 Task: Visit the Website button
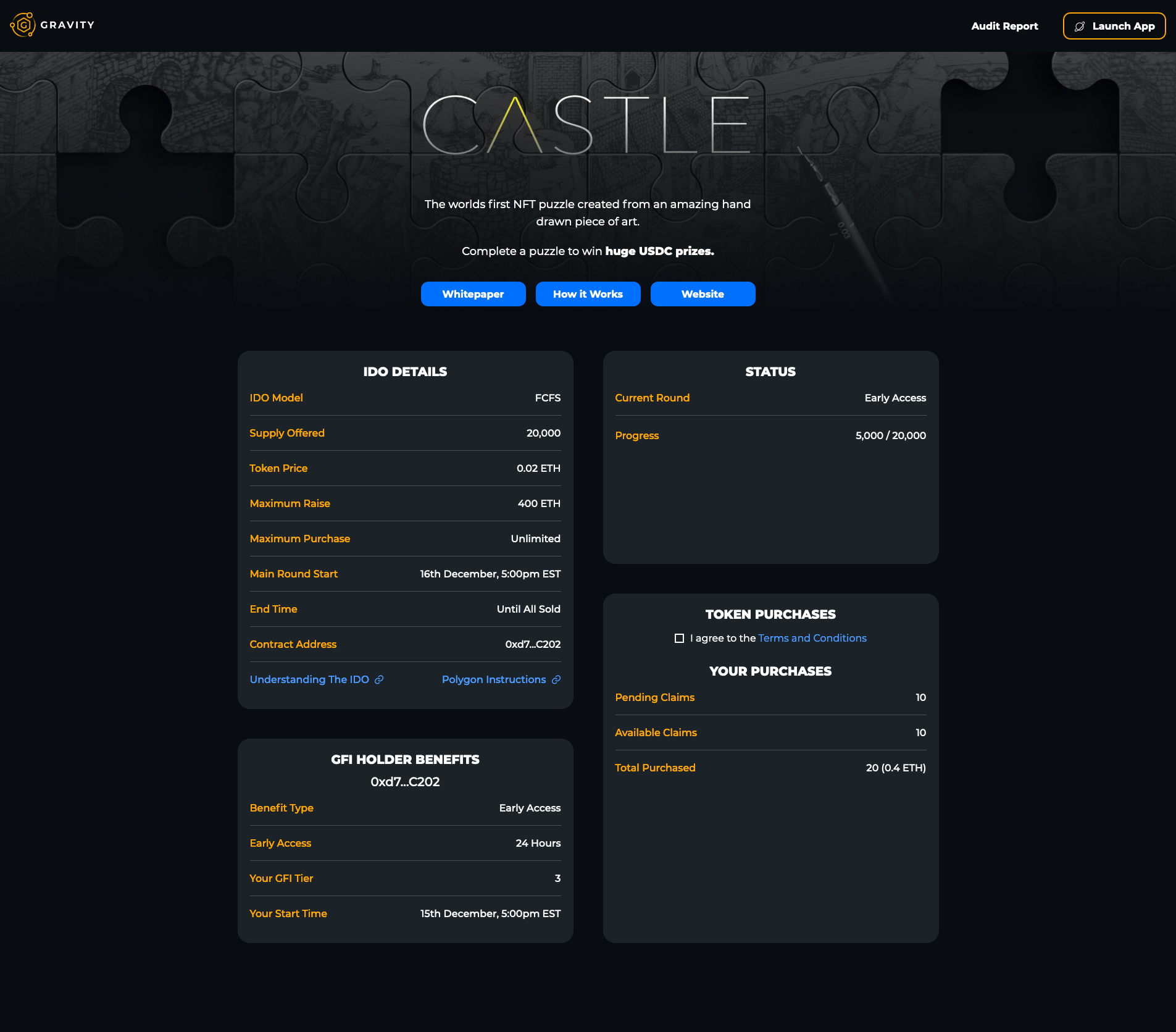[x=703, y=294]
